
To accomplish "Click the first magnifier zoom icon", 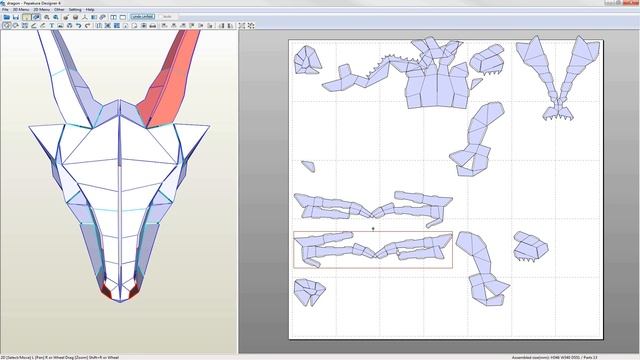I will [x=47, y=17].
